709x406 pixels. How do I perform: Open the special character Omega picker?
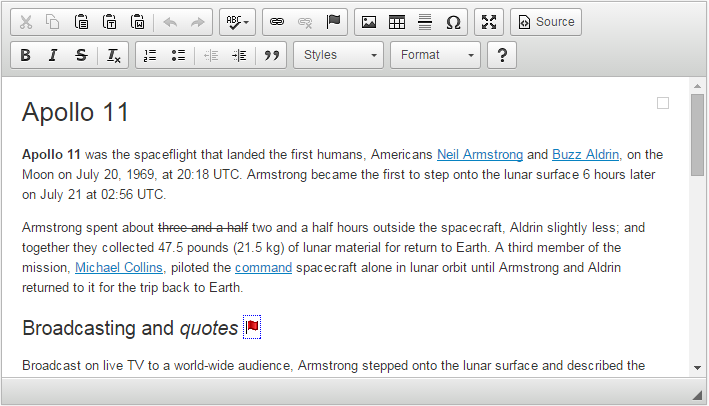pos(453,22)
